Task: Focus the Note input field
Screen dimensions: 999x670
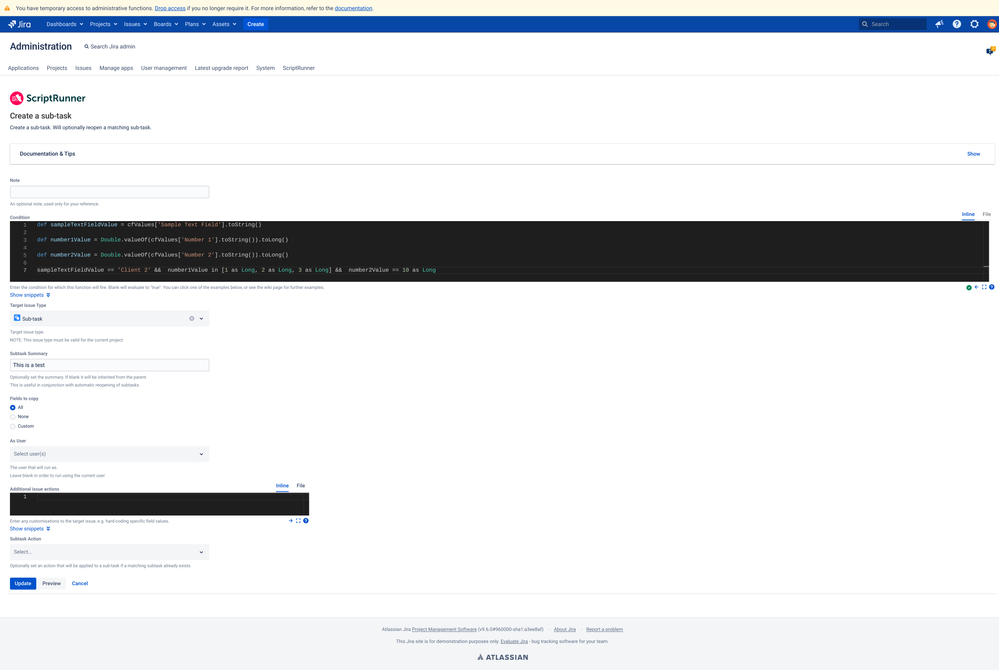Action: click(x=110, y=192)
